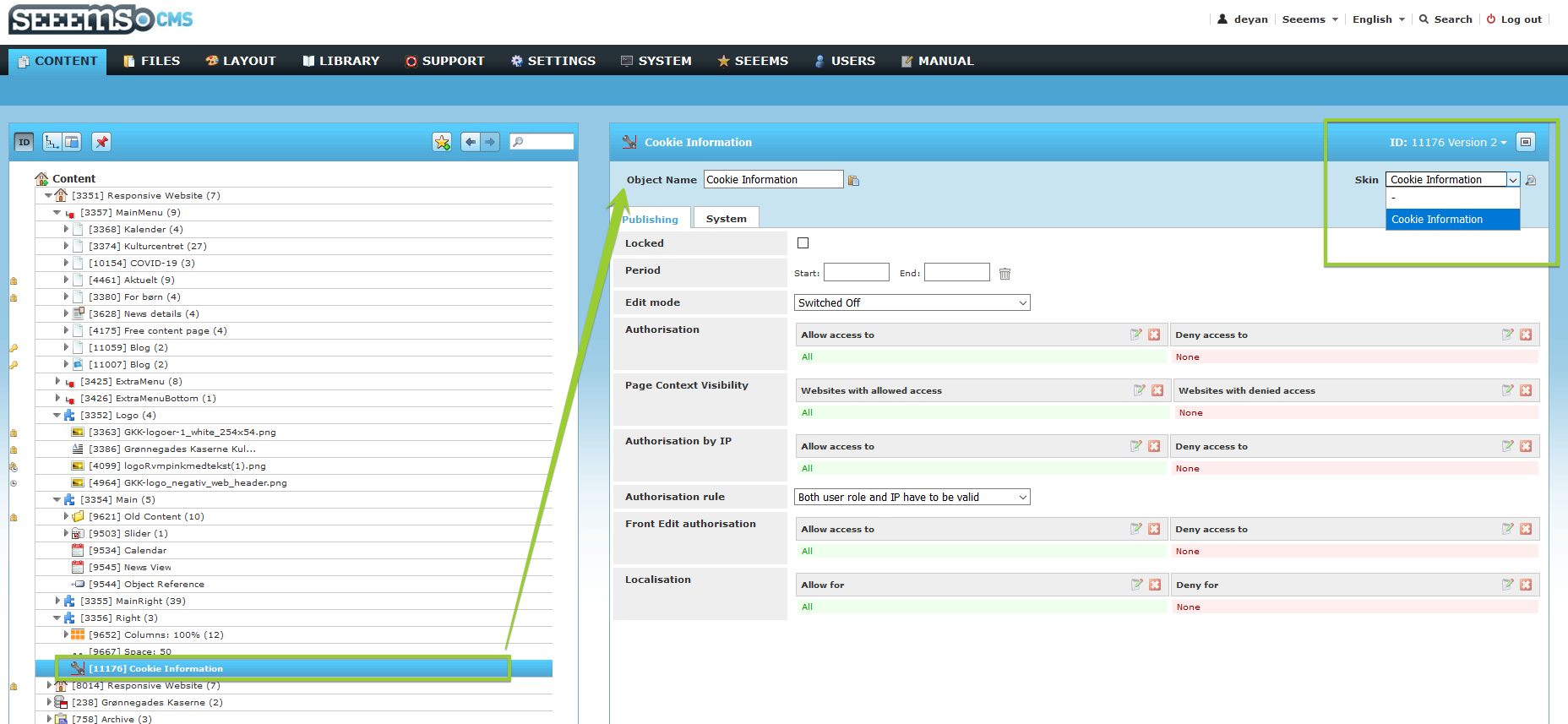Click the tree search field
Image resolution: width=1568 pixels, height=724 pixels.
[542, 142]
